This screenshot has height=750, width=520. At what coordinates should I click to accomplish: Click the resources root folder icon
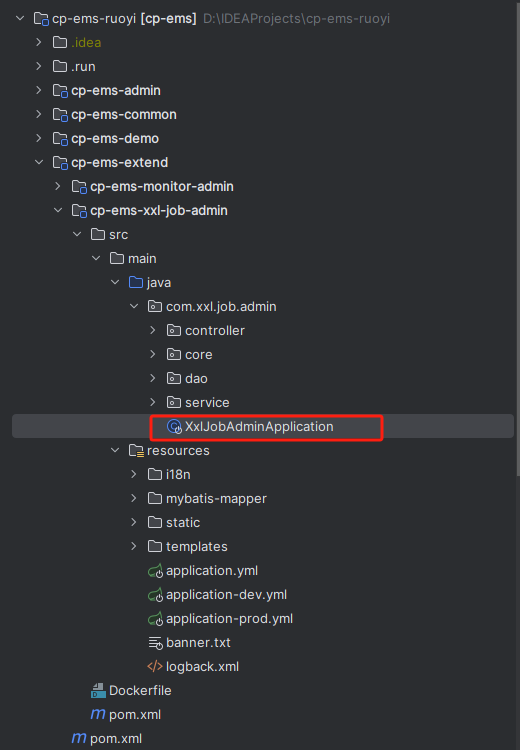tap(136, 451)
